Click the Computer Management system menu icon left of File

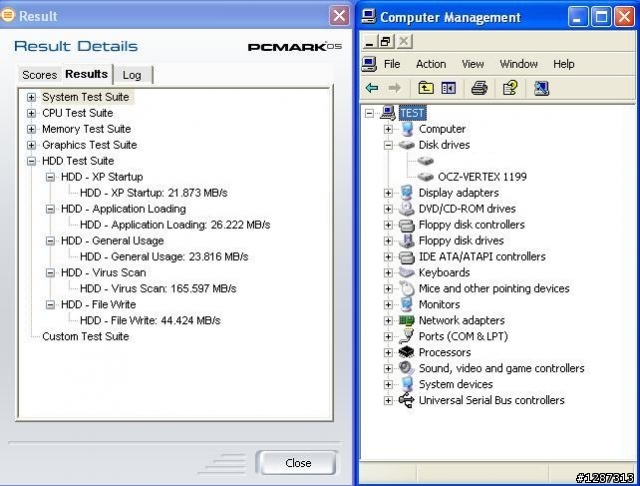(x=369, y=64)
